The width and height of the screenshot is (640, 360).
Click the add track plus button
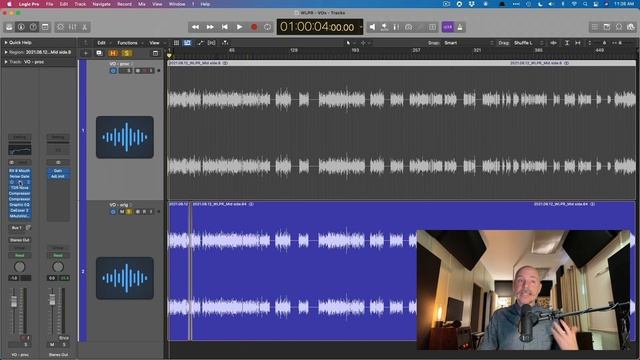86,53
